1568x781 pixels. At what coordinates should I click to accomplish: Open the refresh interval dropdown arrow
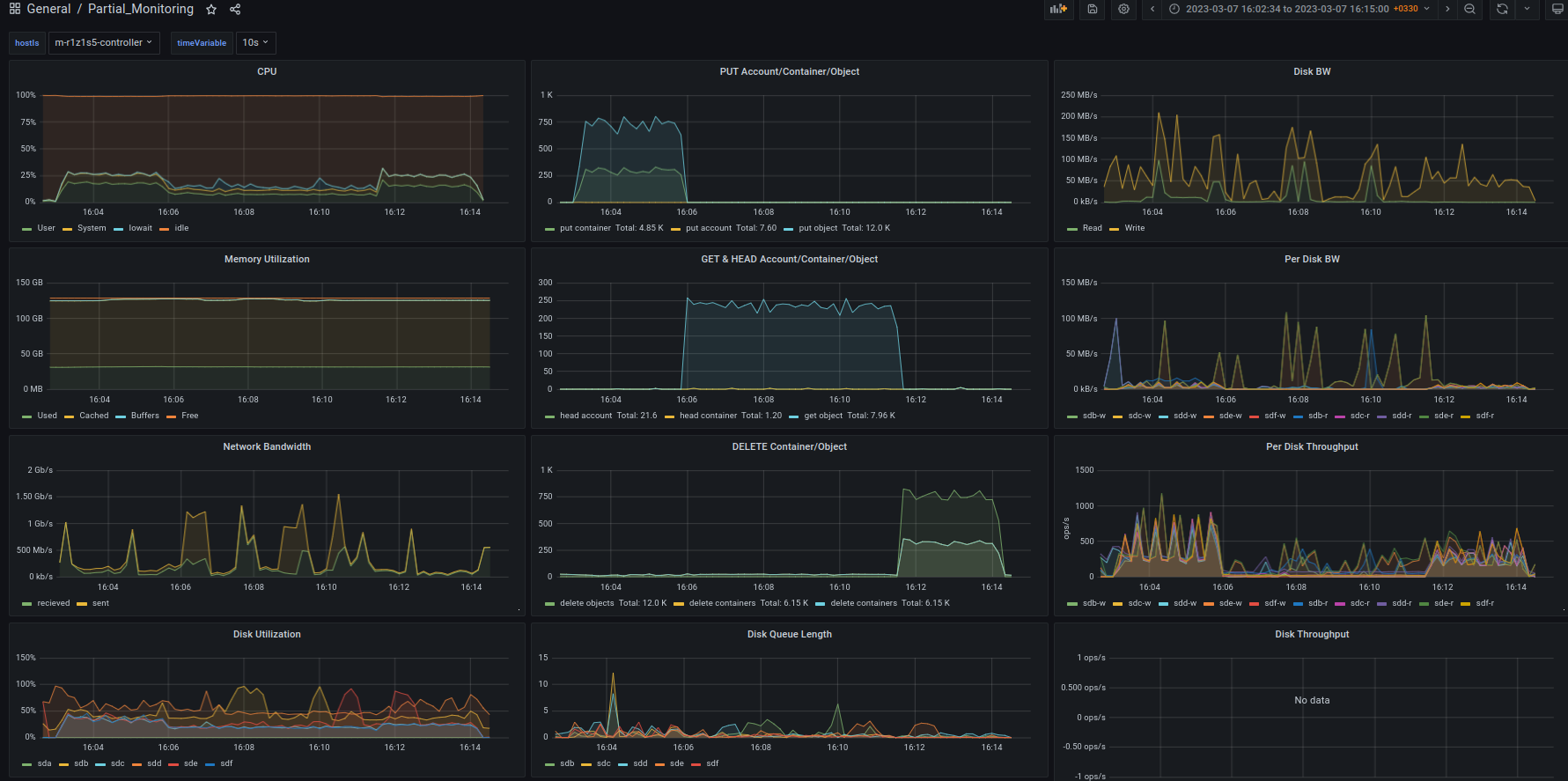[1527, 9]
